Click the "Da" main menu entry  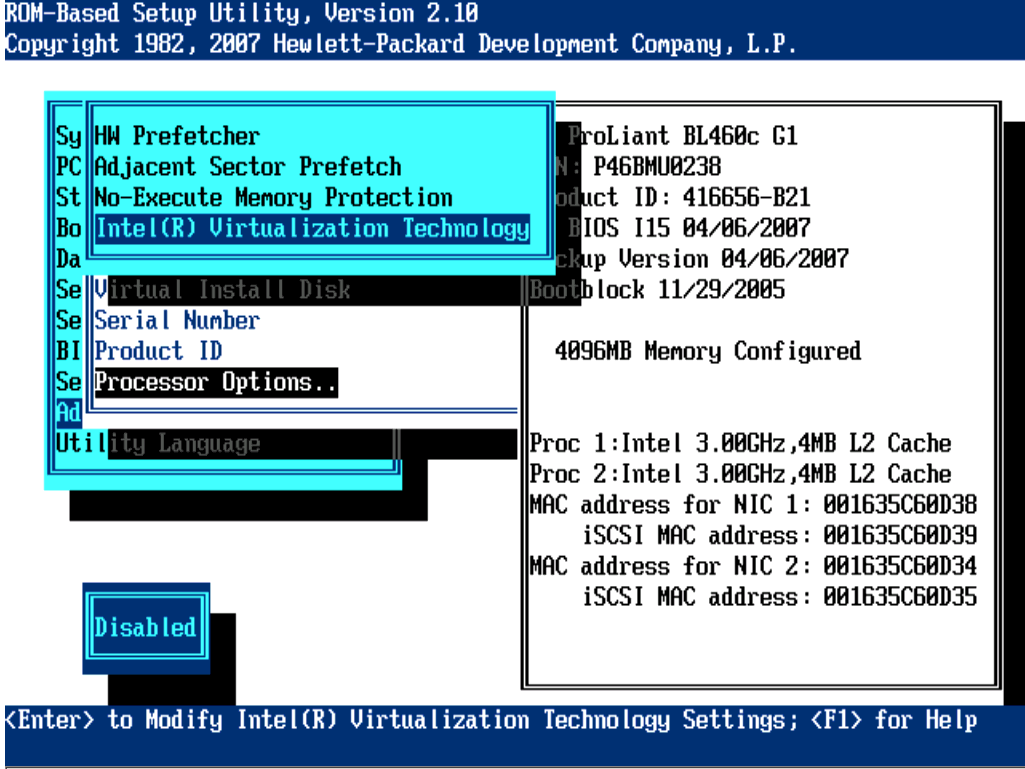69,259
